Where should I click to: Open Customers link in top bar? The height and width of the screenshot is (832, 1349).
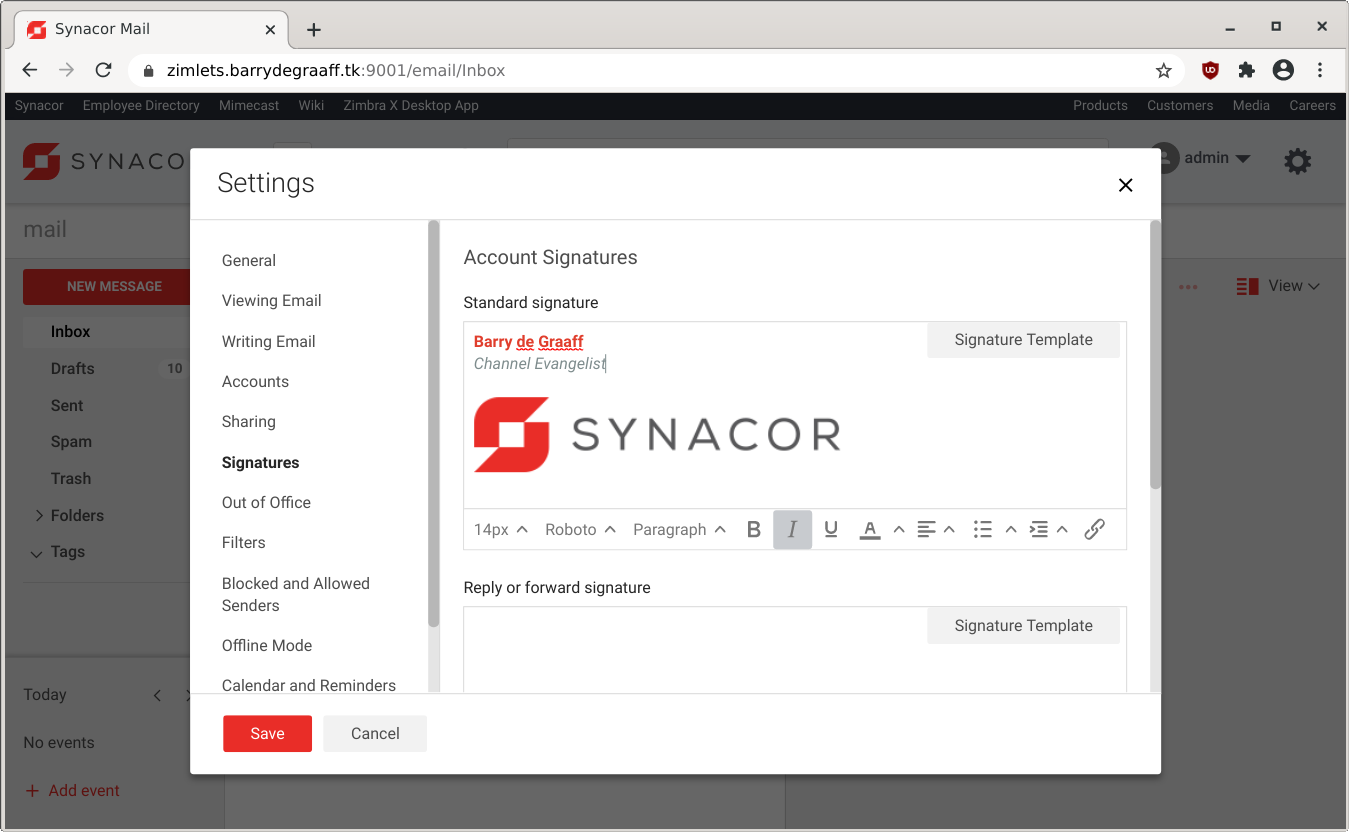coord(1180,106)
